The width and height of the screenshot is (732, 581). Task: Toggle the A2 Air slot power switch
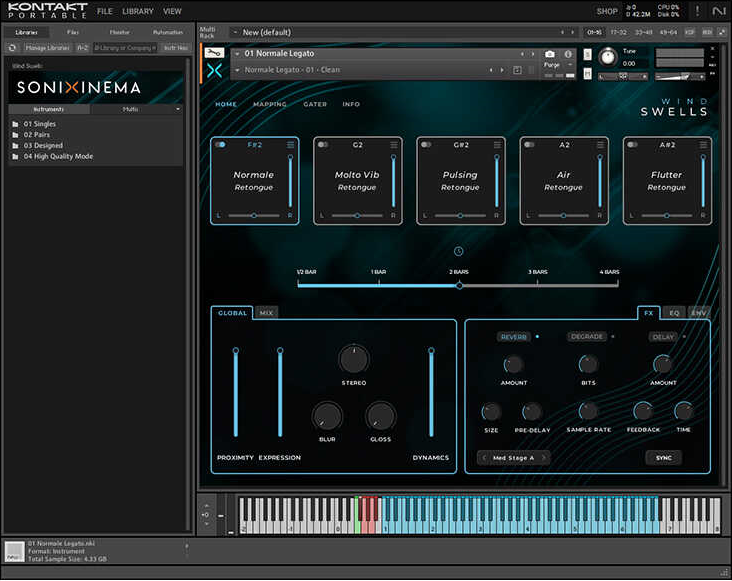pyautogui.click(x=529, y=145)
